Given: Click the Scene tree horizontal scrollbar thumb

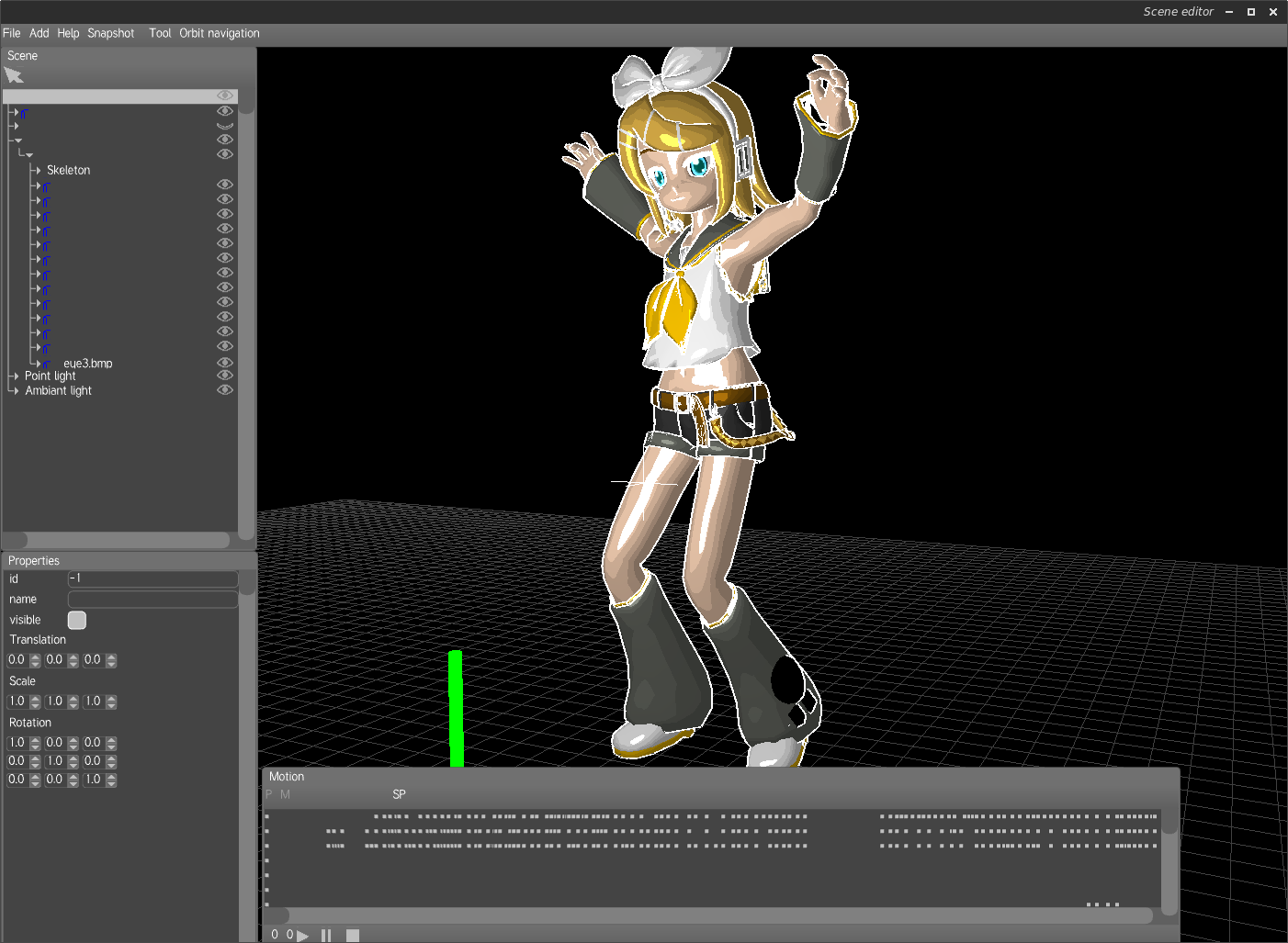Looking at the screenshot, I should (16, 540).
